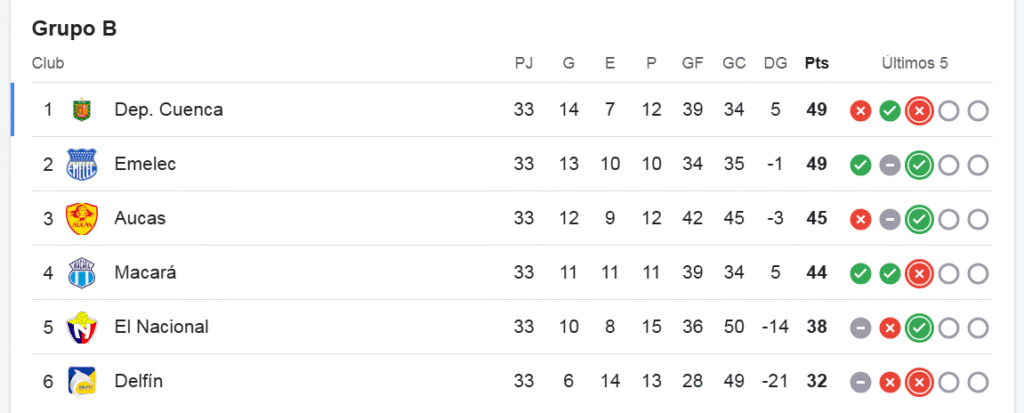Open the Emelec team name link
The width and height of the screenshot is (1024, 413).
tap(145, 164)
